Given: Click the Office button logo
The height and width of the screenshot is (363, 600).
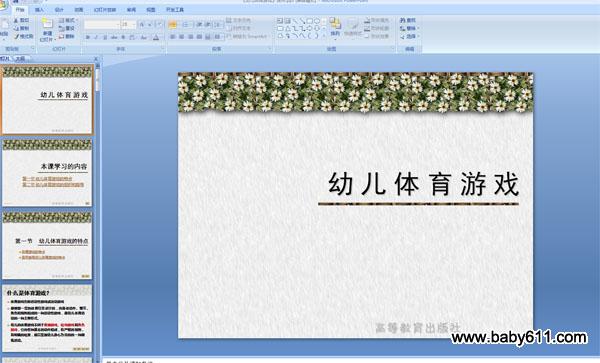Looking at the screenshot, I should pyautogui.click(x=3, y=5).
